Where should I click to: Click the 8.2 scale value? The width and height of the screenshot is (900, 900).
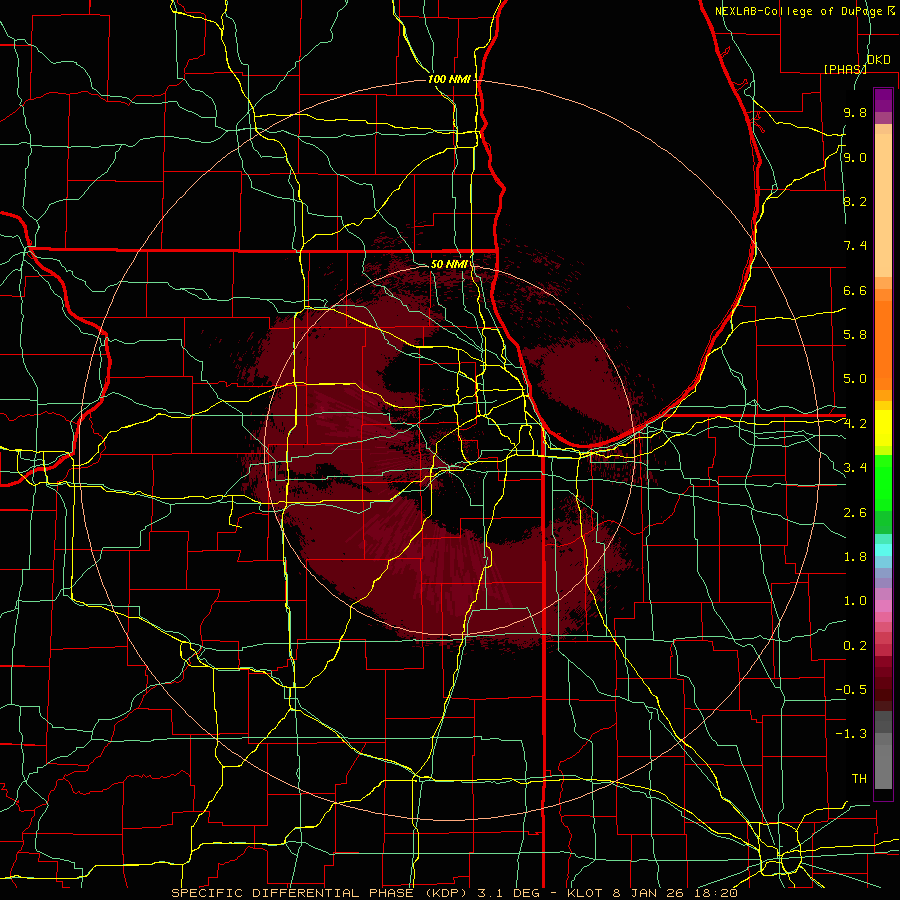855,201
